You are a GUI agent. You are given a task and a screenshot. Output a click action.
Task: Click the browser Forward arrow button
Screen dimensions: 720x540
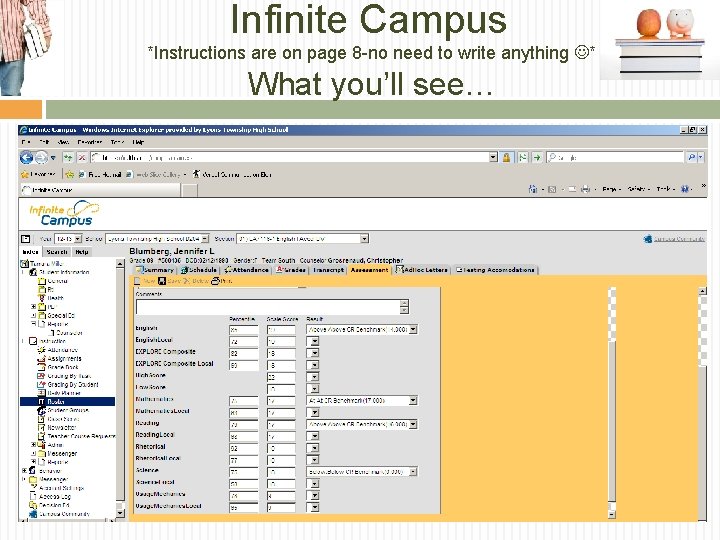tap(42, 158)
